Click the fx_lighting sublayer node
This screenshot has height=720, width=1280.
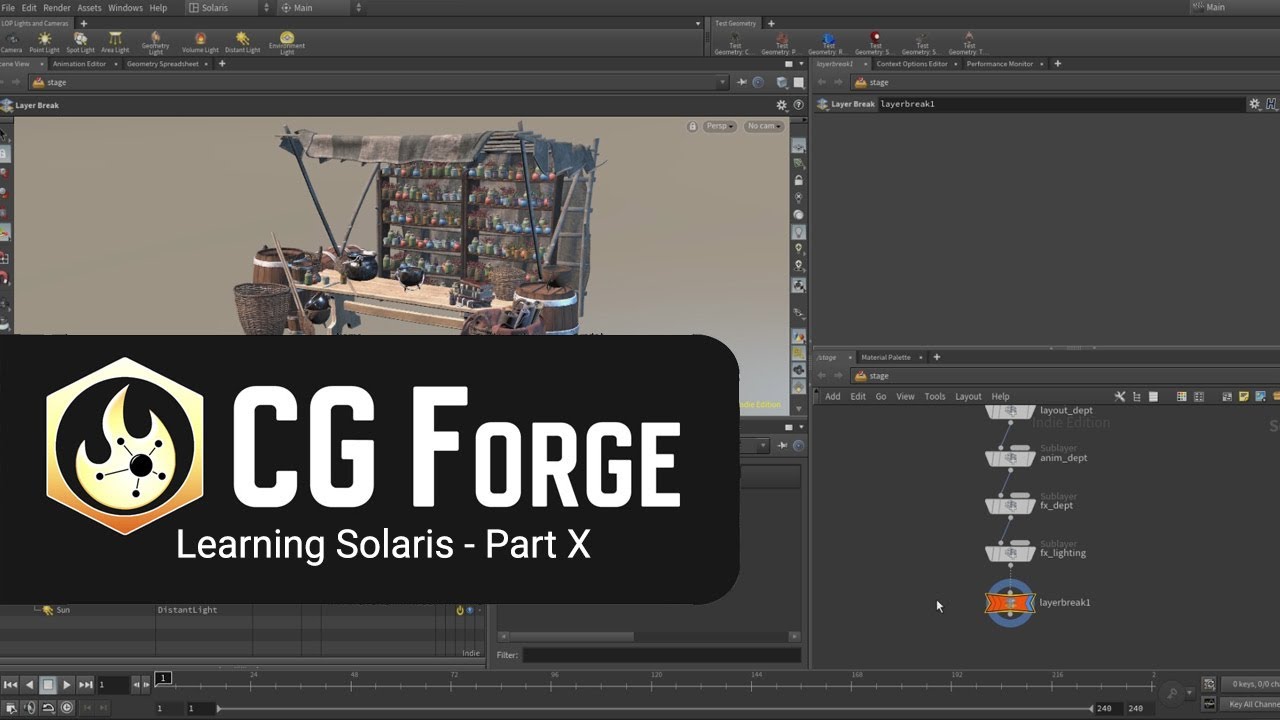click(x=1010, y=552)
